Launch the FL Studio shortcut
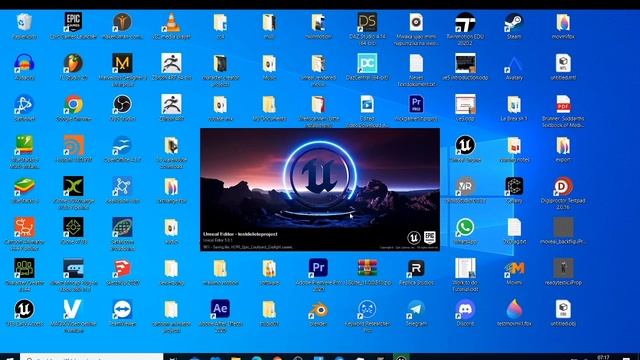640x360 pixels. pos(73,63)
